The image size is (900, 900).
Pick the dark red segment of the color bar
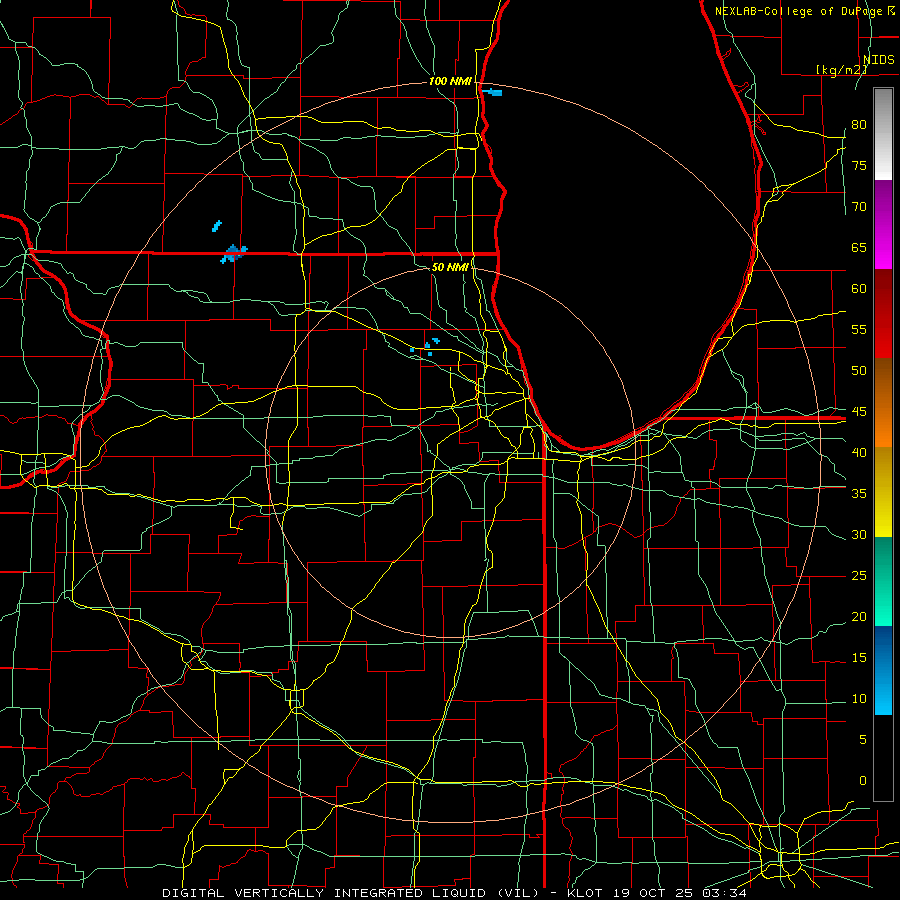pos(883,313)
